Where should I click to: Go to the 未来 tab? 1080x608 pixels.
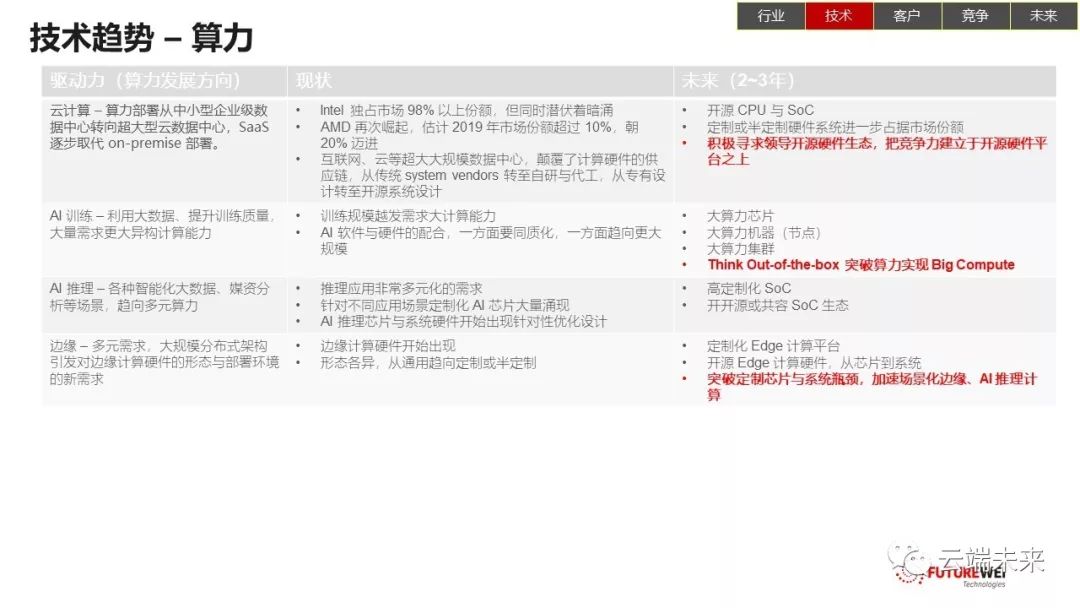1043,16
